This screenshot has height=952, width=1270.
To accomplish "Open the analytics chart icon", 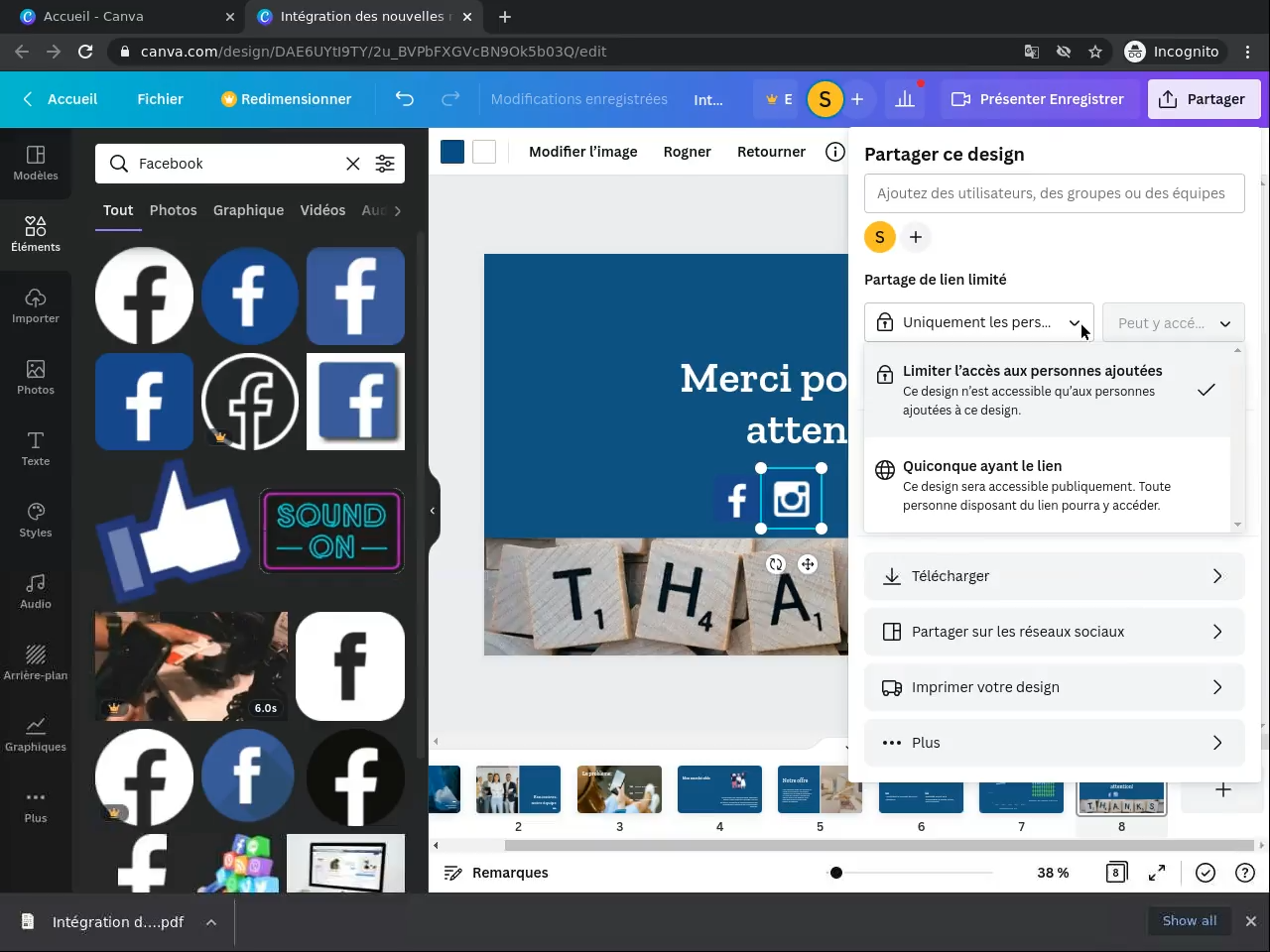I will tap(905, 99).
